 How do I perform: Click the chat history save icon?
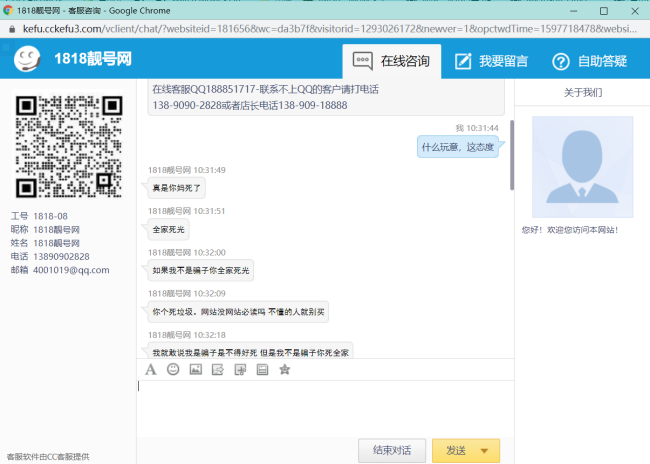click(262, 369)
